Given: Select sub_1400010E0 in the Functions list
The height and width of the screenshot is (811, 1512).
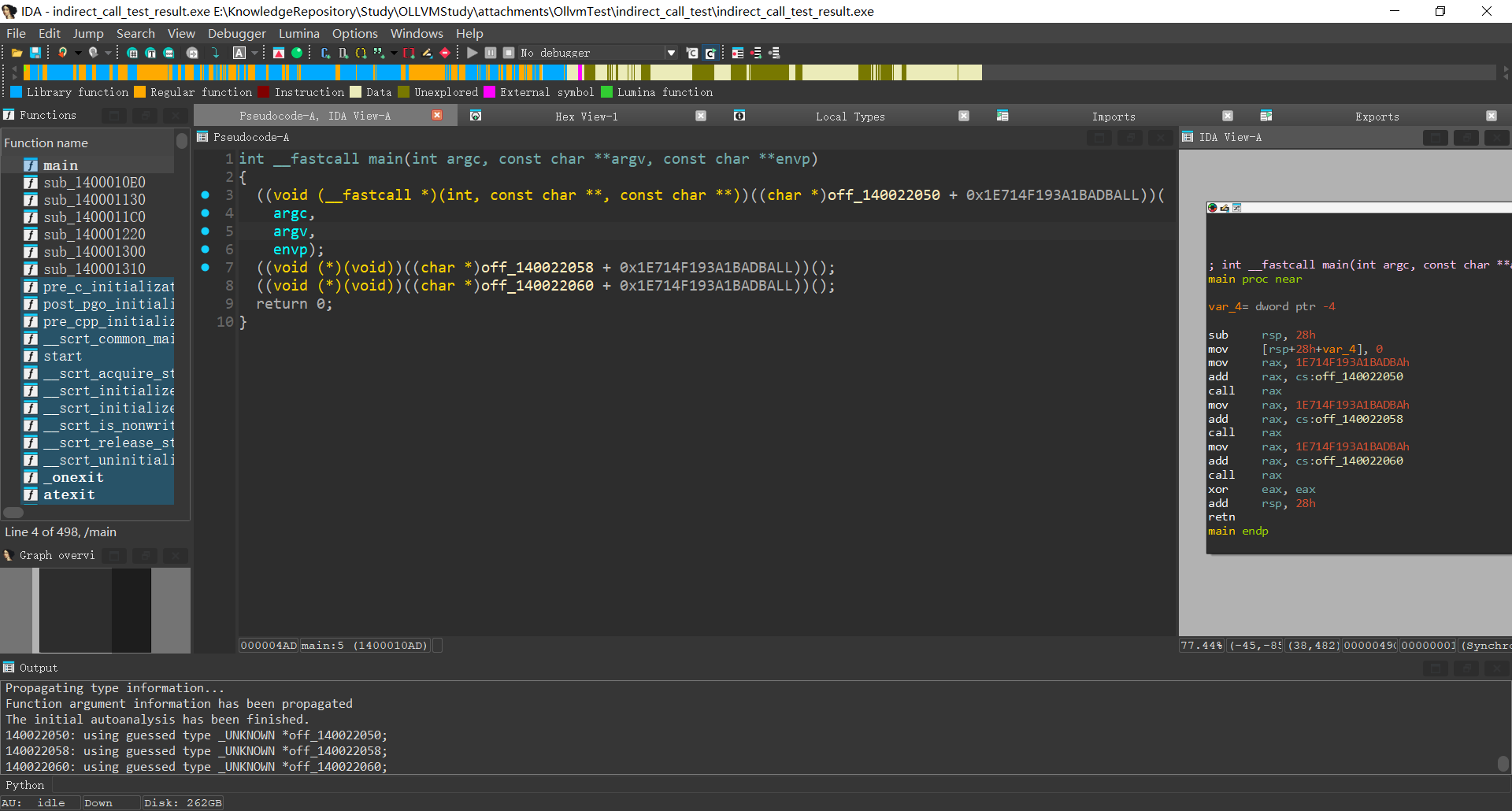Looking at the screenshot, I should (x=94, y=183).
